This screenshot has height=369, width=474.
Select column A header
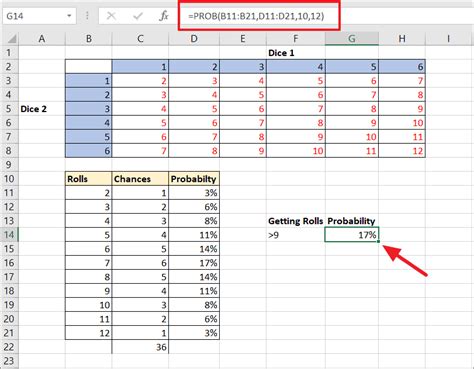(x=42, y=39)
